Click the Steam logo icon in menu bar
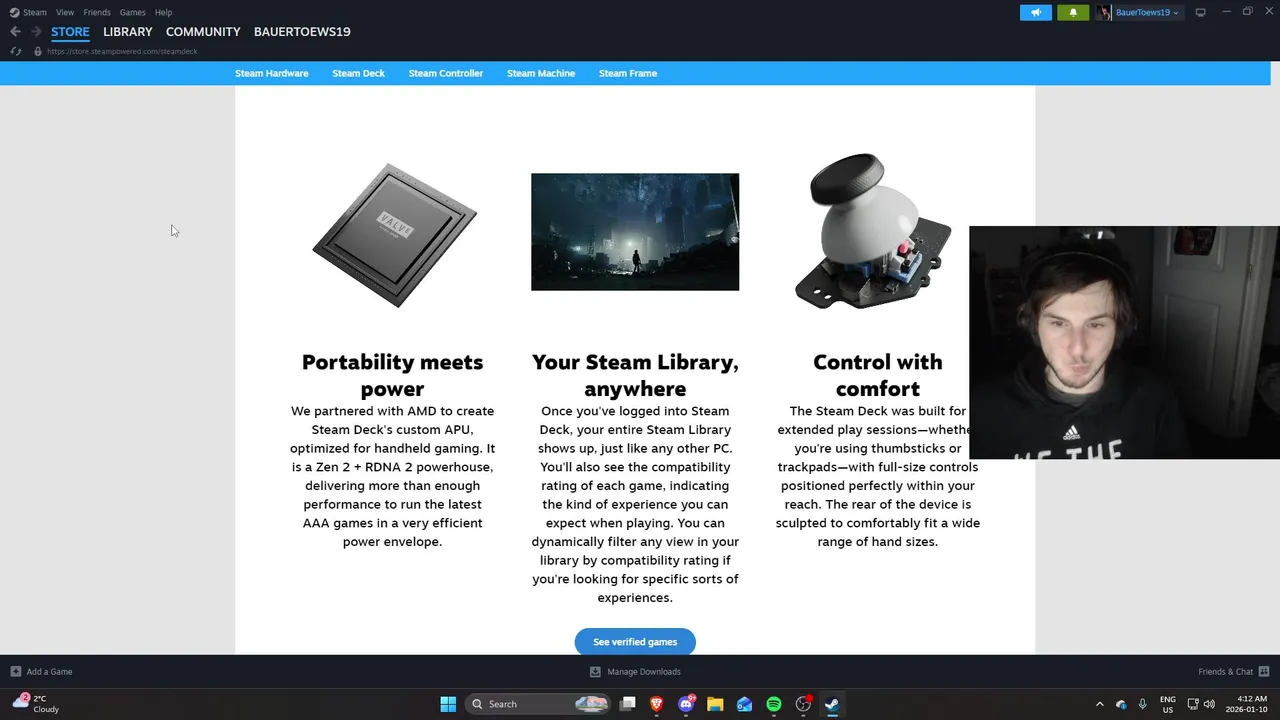Screen dimensions: 1280x720 coord(14,12)
